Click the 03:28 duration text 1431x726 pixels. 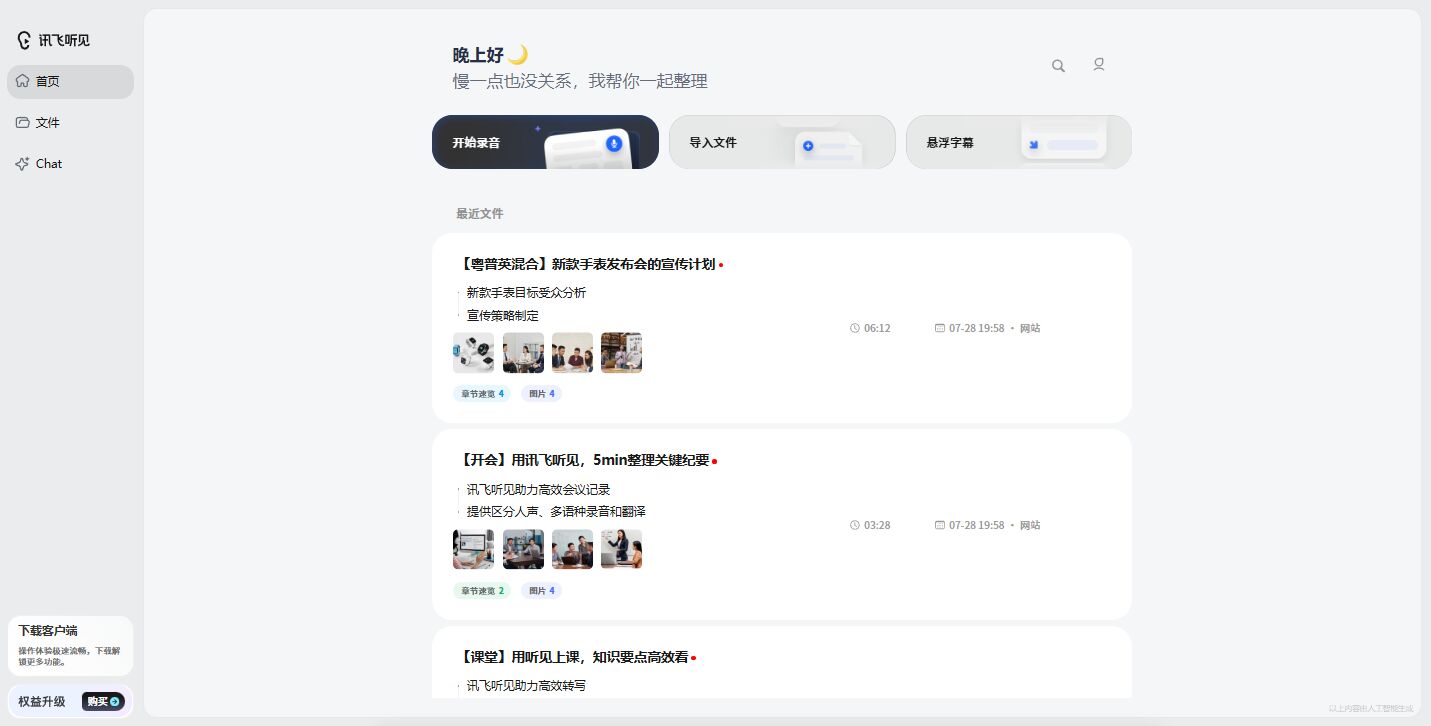[x=877, y=525]
